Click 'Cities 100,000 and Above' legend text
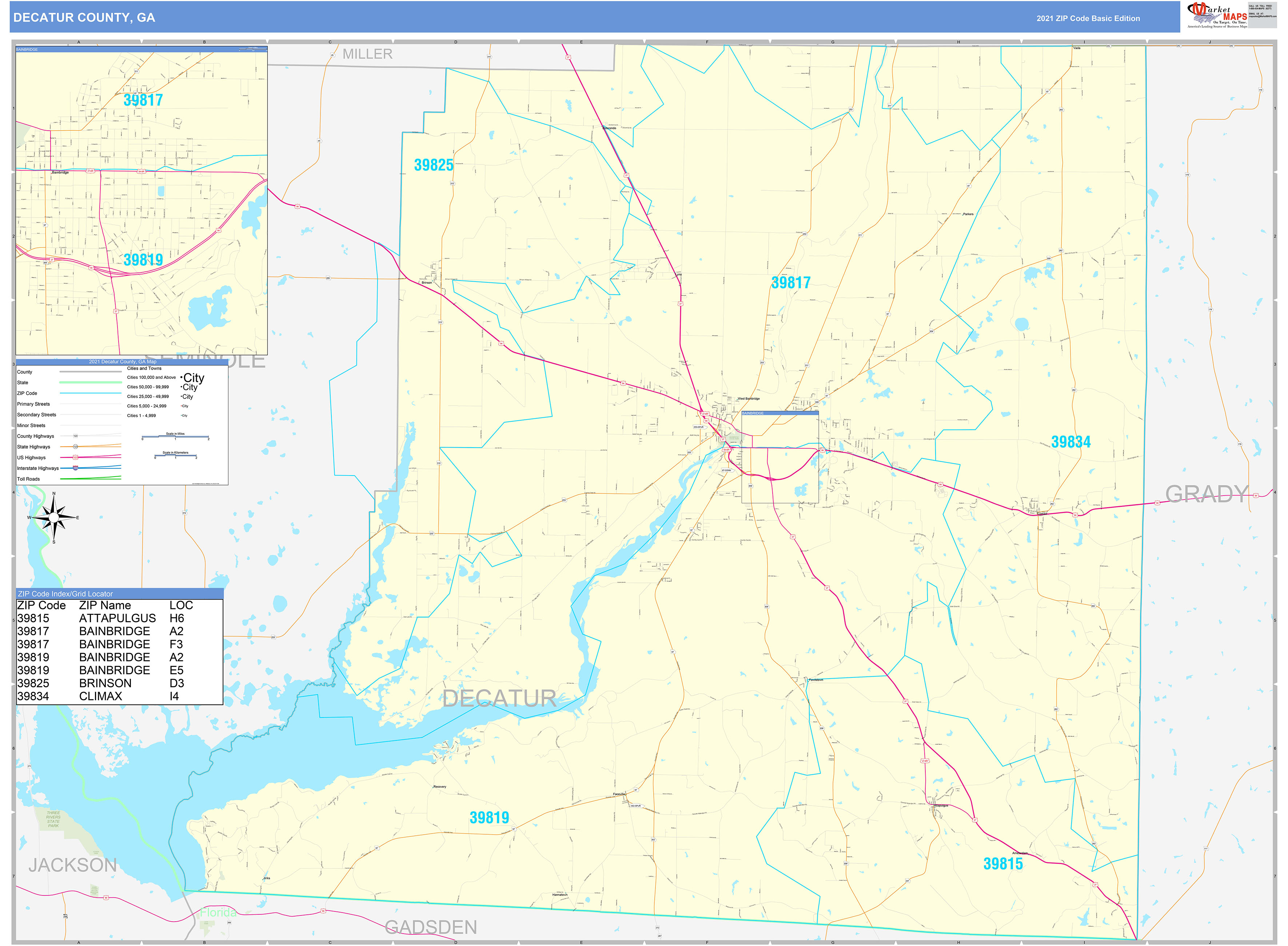 pos(152,377)
